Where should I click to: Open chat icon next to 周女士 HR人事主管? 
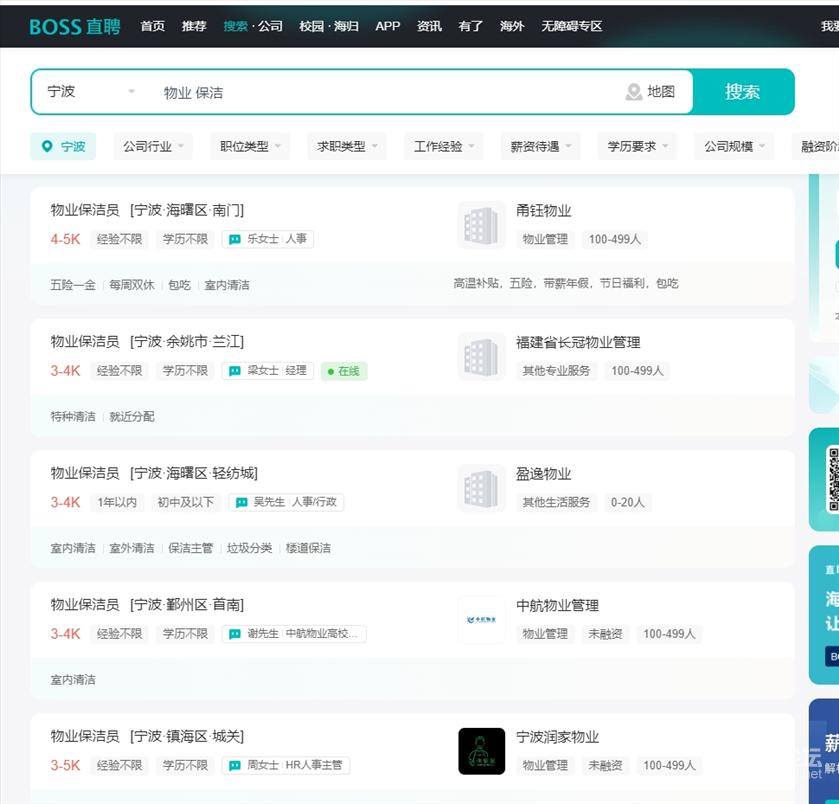234,765
